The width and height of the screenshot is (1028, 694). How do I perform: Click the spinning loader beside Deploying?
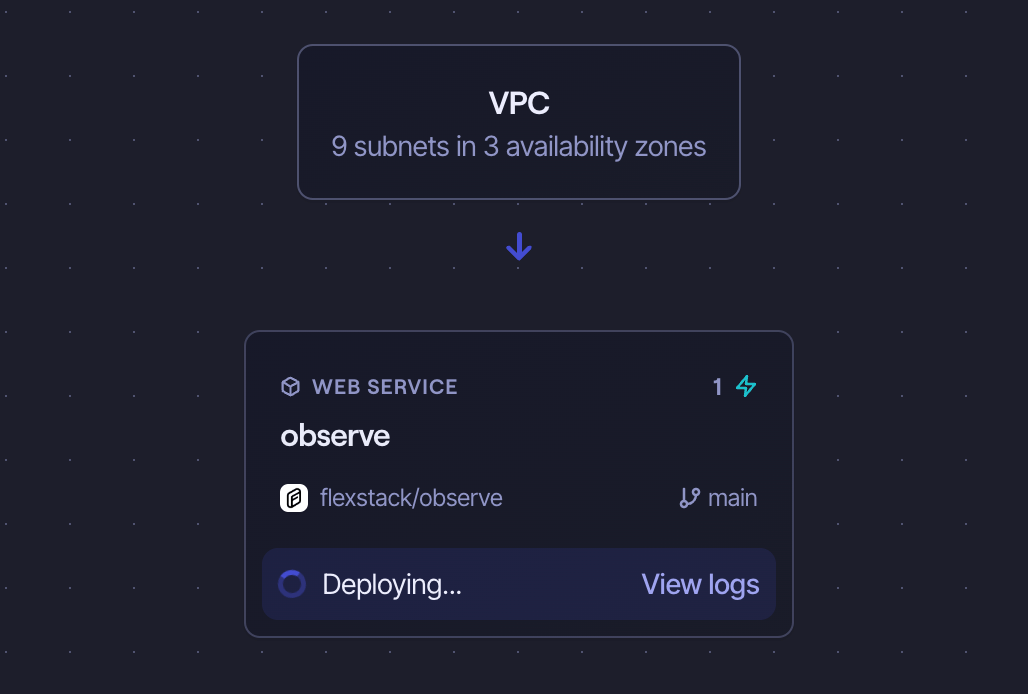(292, 583)
